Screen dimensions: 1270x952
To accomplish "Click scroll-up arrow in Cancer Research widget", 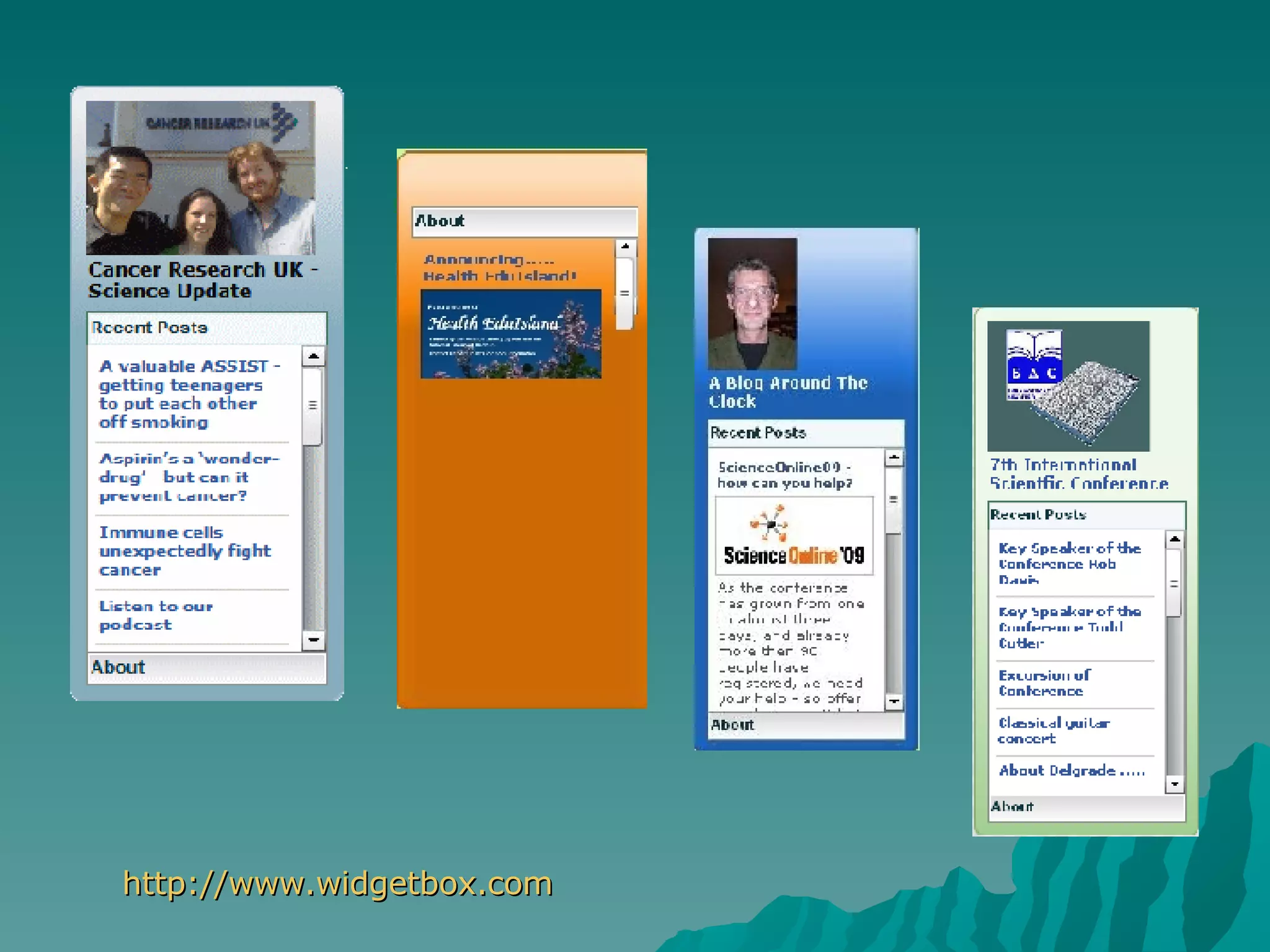I will [x=313, y=356].
